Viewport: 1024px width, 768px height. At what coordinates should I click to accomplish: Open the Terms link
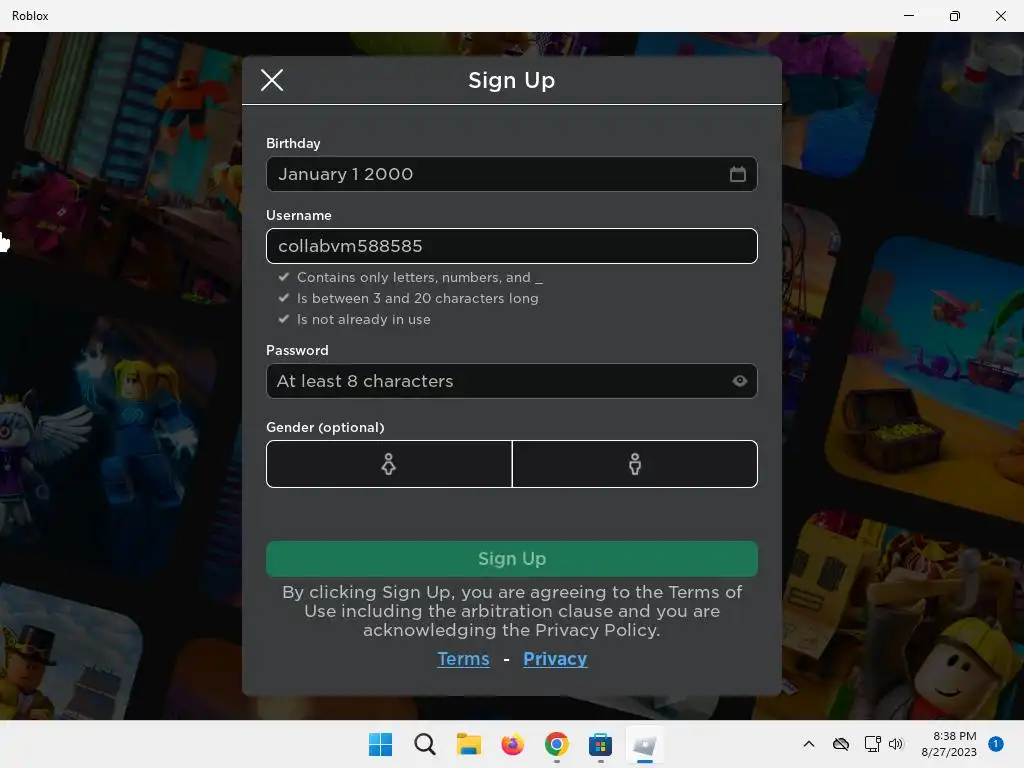click(463, 659)
